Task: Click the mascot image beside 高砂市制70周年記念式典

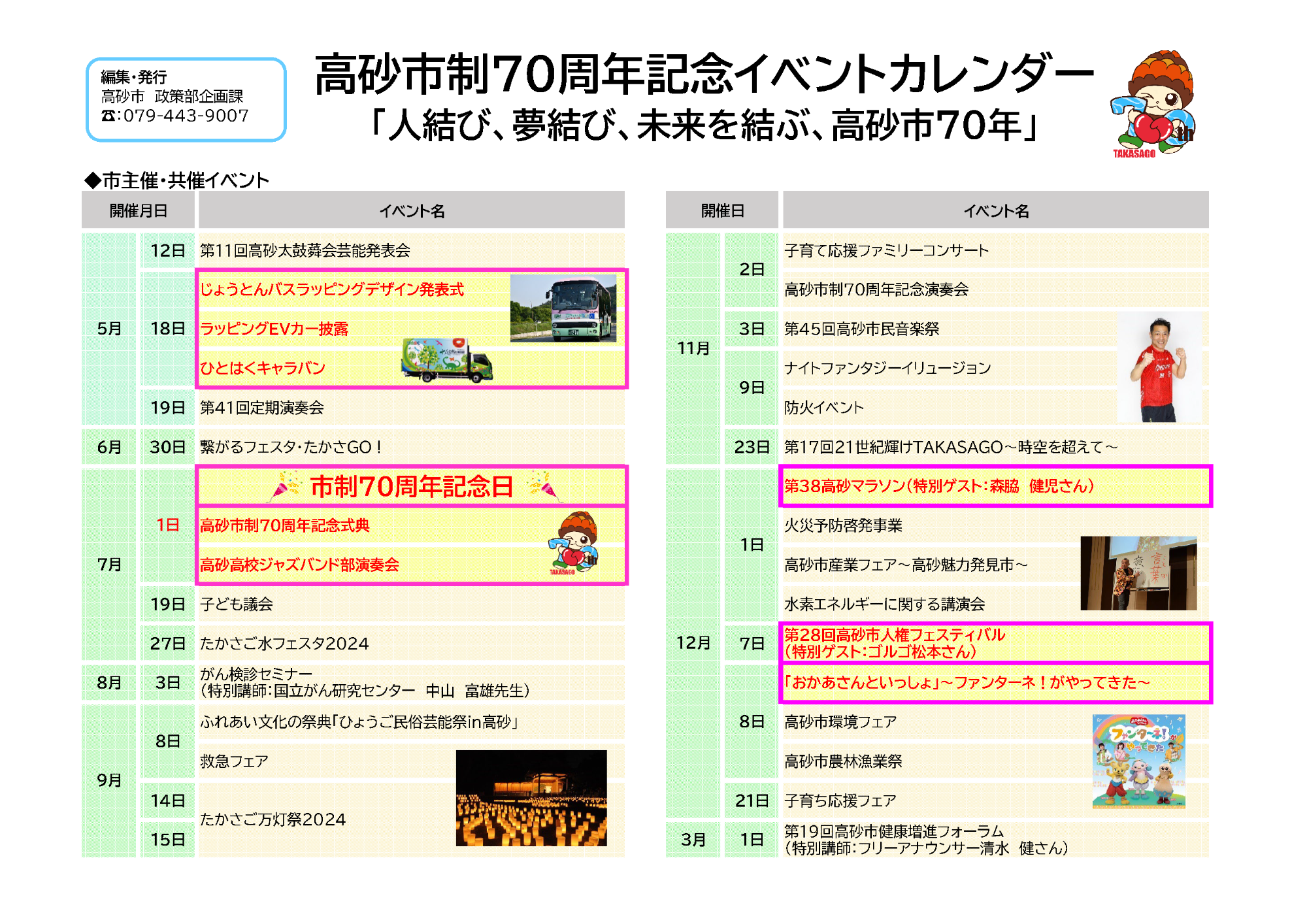Action: [x=574, y=543]
